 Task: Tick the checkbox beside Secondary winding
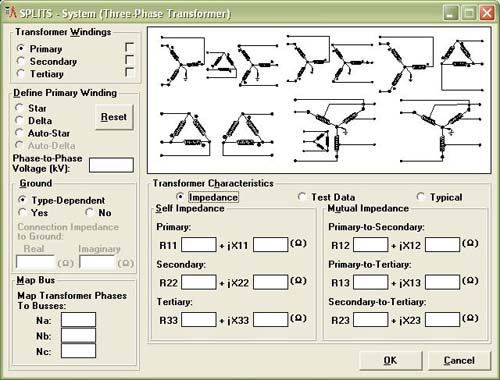point(129,59)
